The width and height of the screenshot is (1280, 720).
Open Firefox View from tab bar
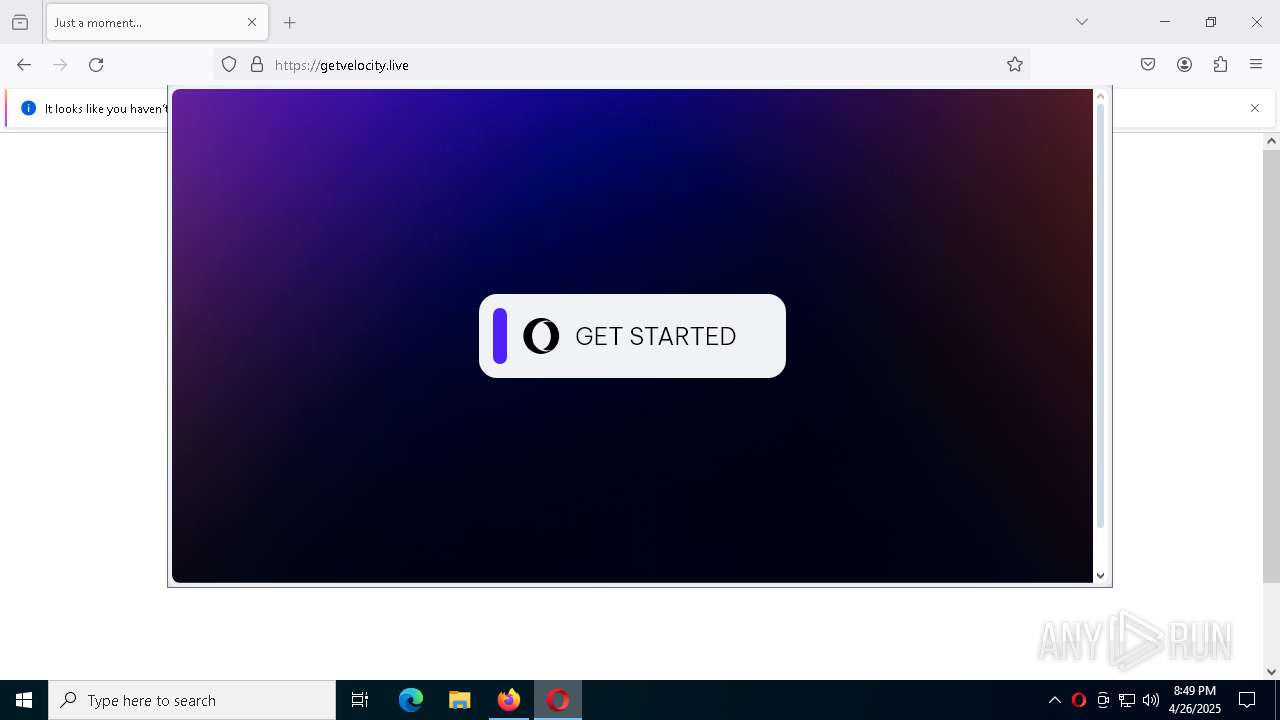pyautogui.click(x=20, y=22)
